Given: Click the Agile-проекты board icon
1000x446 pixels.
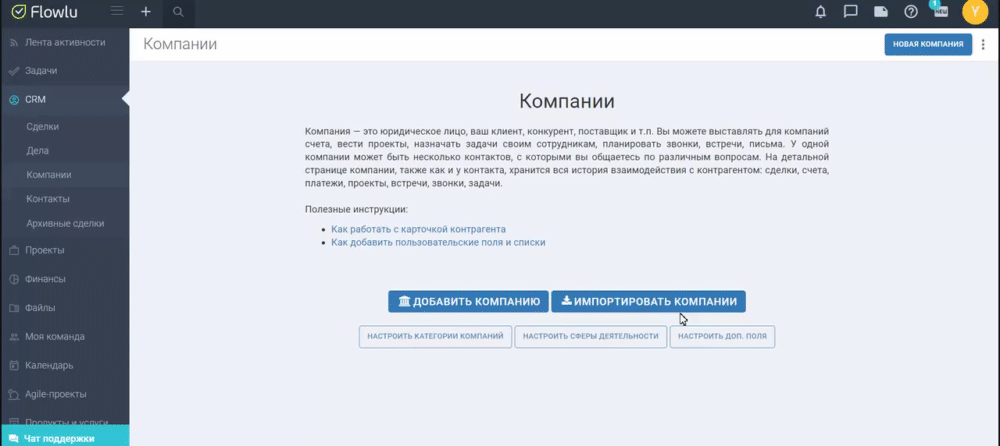Looking at the screenshot, I should tap(13, 394).
